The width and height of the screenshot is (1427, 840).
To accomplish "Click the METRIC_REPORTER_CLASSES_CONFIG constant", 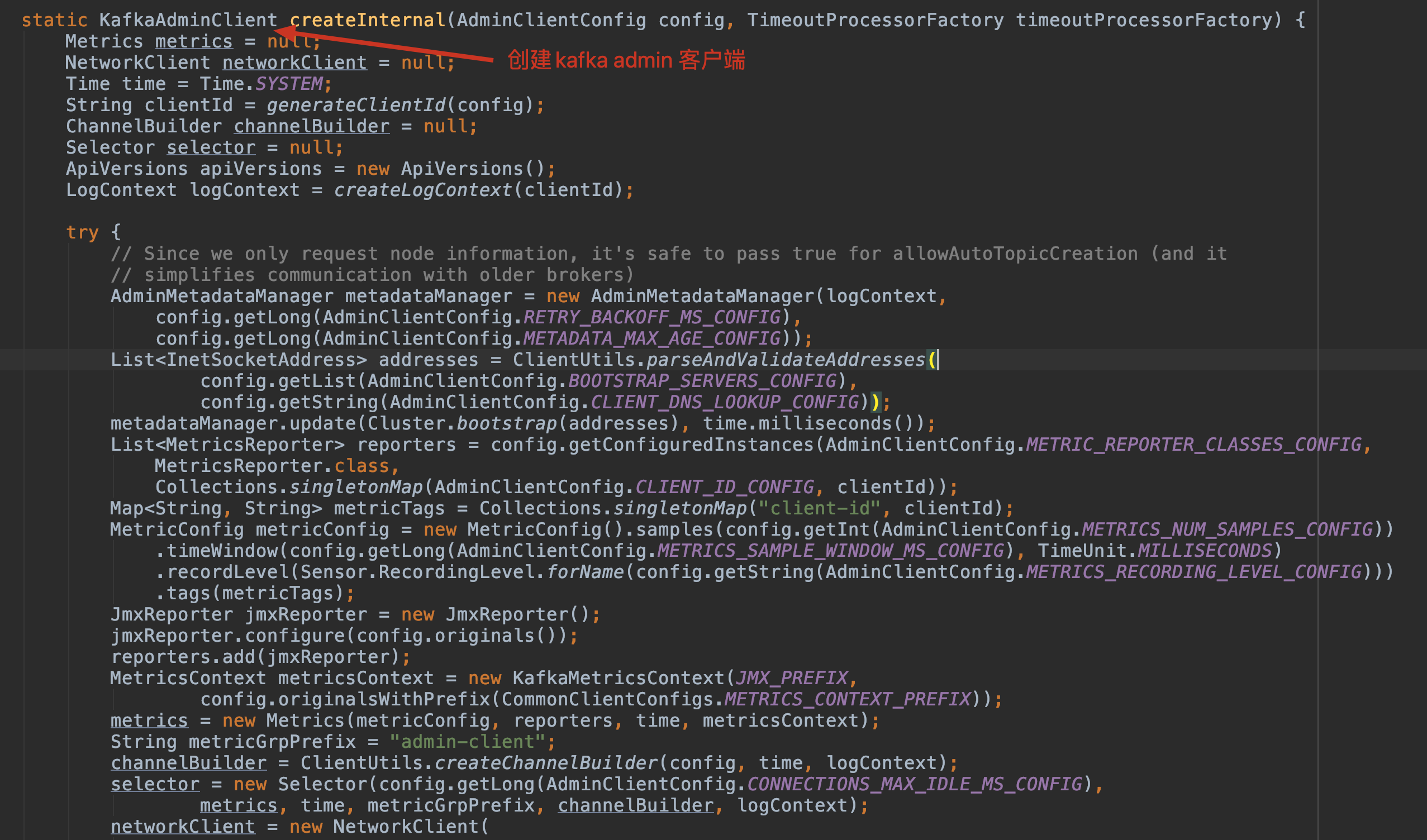I will (1193, 445).
